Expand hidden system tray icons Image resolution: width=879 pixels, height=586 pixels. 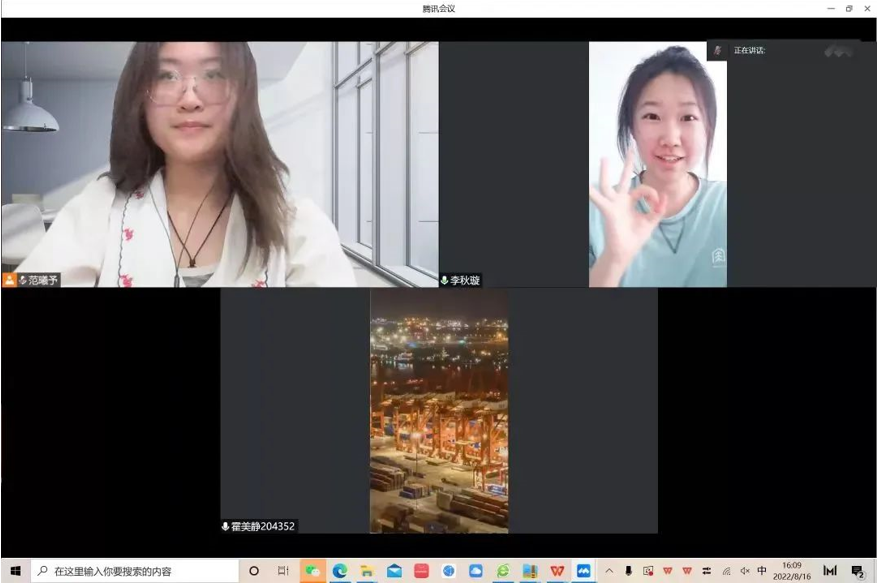[x=609, y=571]
